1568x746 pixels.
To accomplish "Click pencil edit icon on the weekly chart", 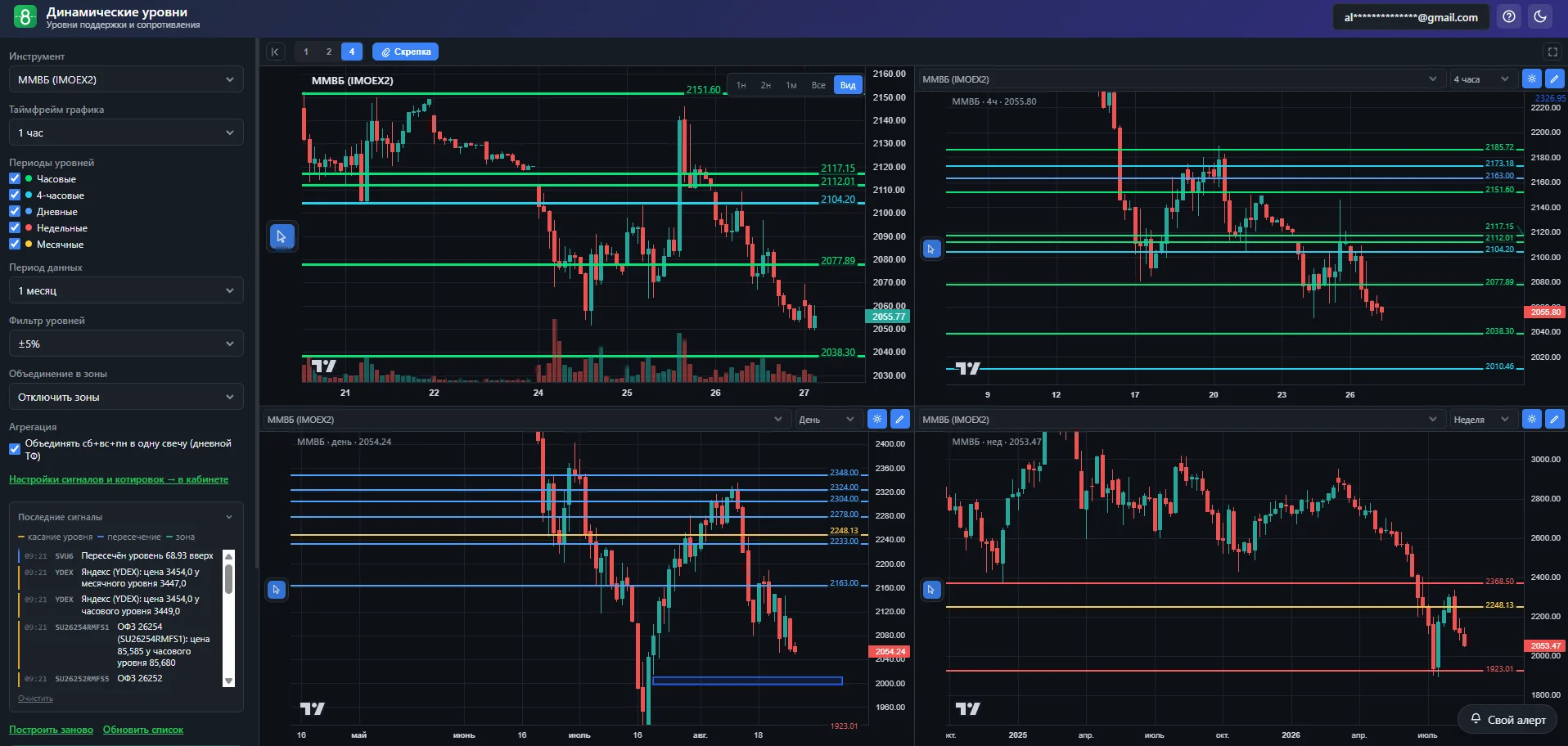I will pos(1554,419).
